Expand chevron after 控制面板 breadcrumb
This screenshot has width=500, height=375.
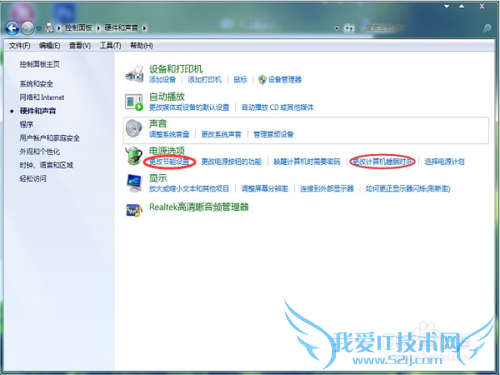(98, 28)
